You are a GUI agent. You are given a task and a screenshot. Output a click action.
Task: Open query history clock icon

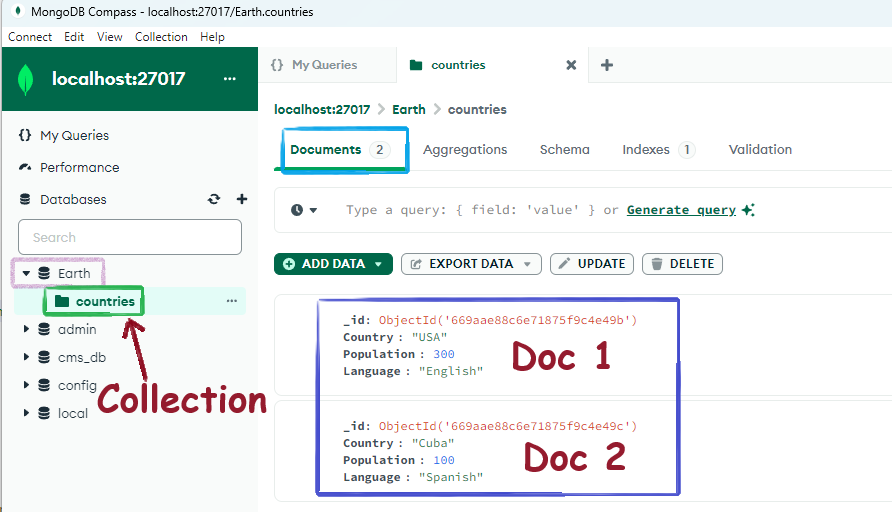click(297, 210)
